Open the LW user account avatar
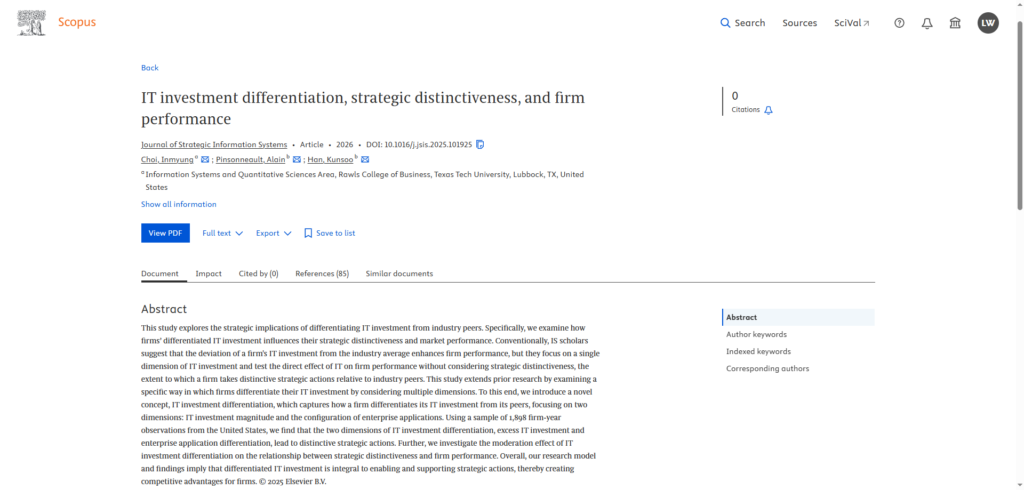Screen dimensions: 1024x490 (x=987, y=23)
